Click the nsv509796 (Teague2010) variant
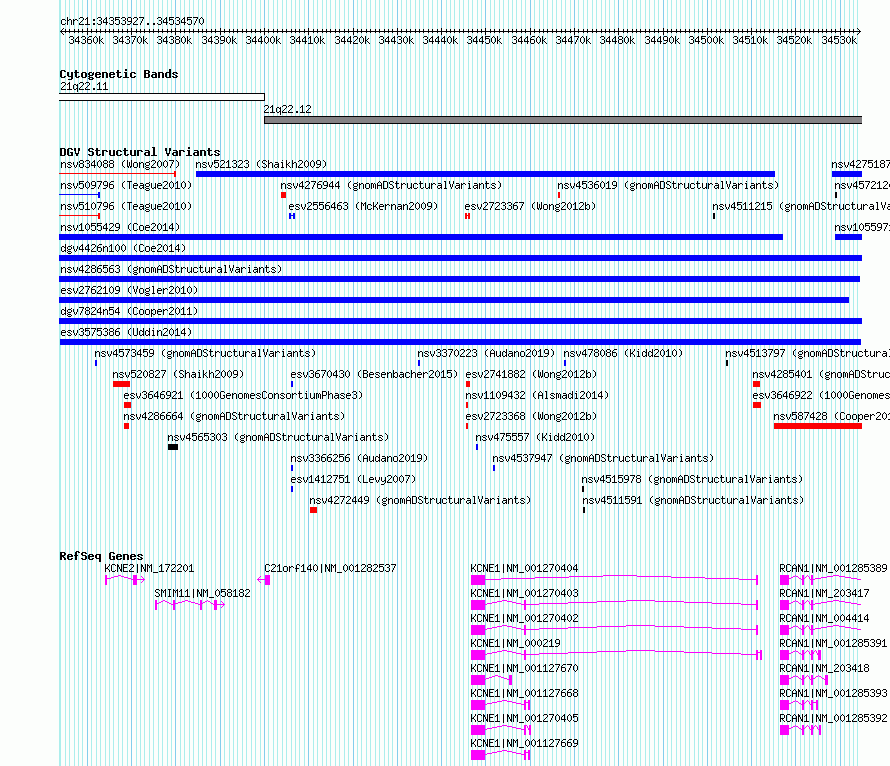The image size is (890, 766). (79, 195)
